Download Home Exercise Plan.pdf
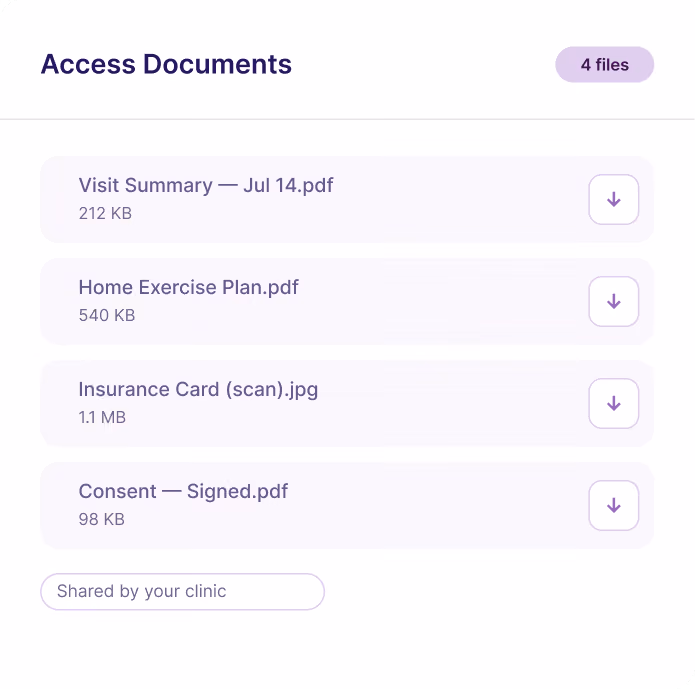 613,301
